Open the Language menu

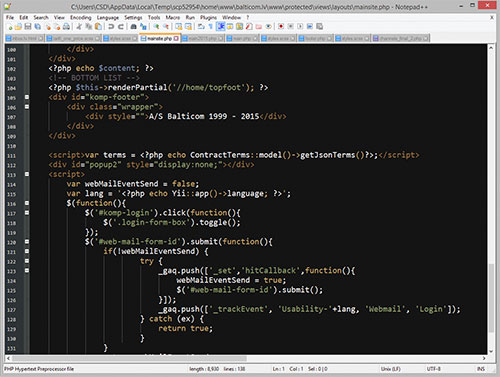click(x=108, y=17)
